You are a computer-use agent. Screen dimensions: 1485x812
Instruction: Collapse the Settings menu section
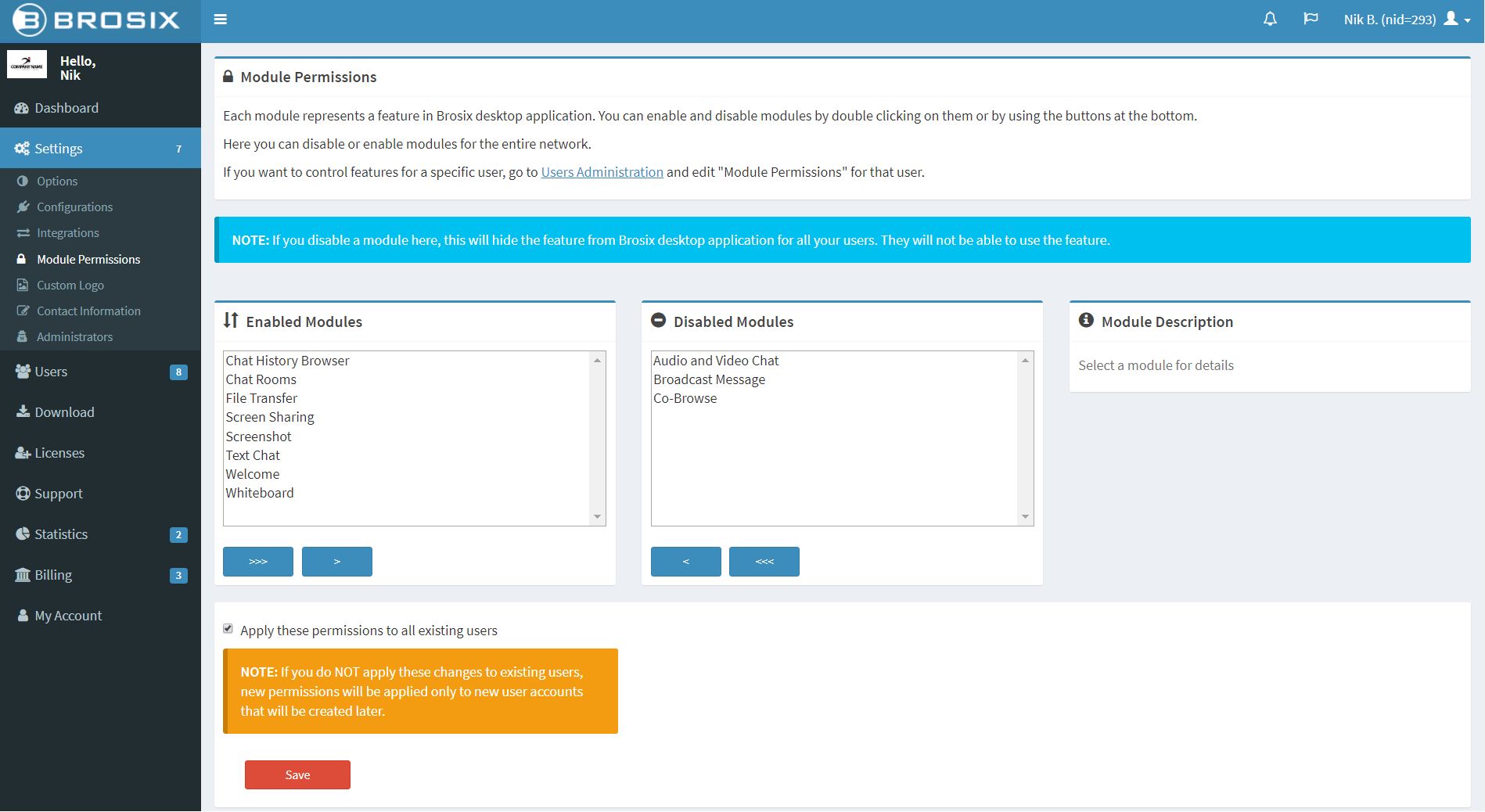click(x=59, y=149)
